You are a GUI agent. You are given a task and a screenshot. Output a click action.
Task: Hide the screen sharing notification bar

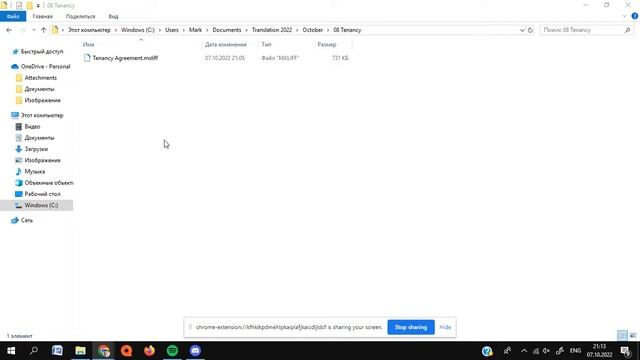[x=445, y=327]
